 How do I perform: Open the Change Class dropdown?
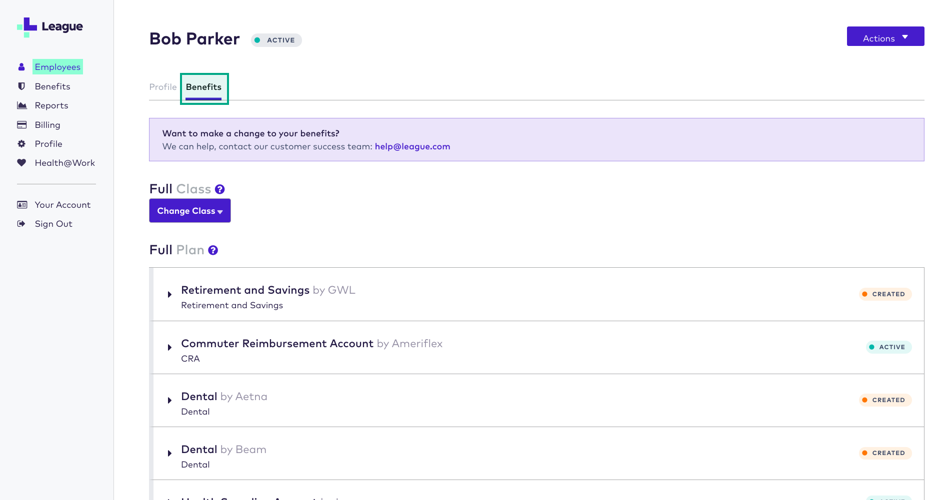tap(190, 211)
